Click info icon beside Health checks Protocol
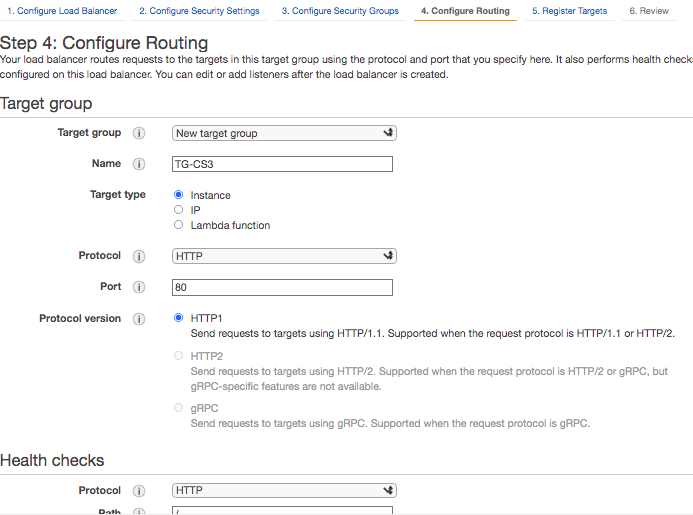The width and height of the screenshot is (693, 515). 139,491
